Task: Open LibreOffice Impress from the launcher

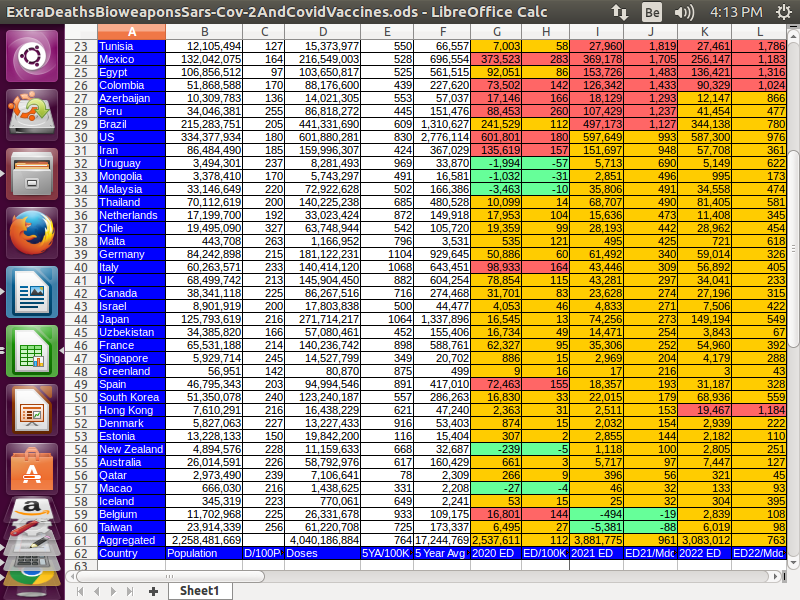Action: (33, 410)
